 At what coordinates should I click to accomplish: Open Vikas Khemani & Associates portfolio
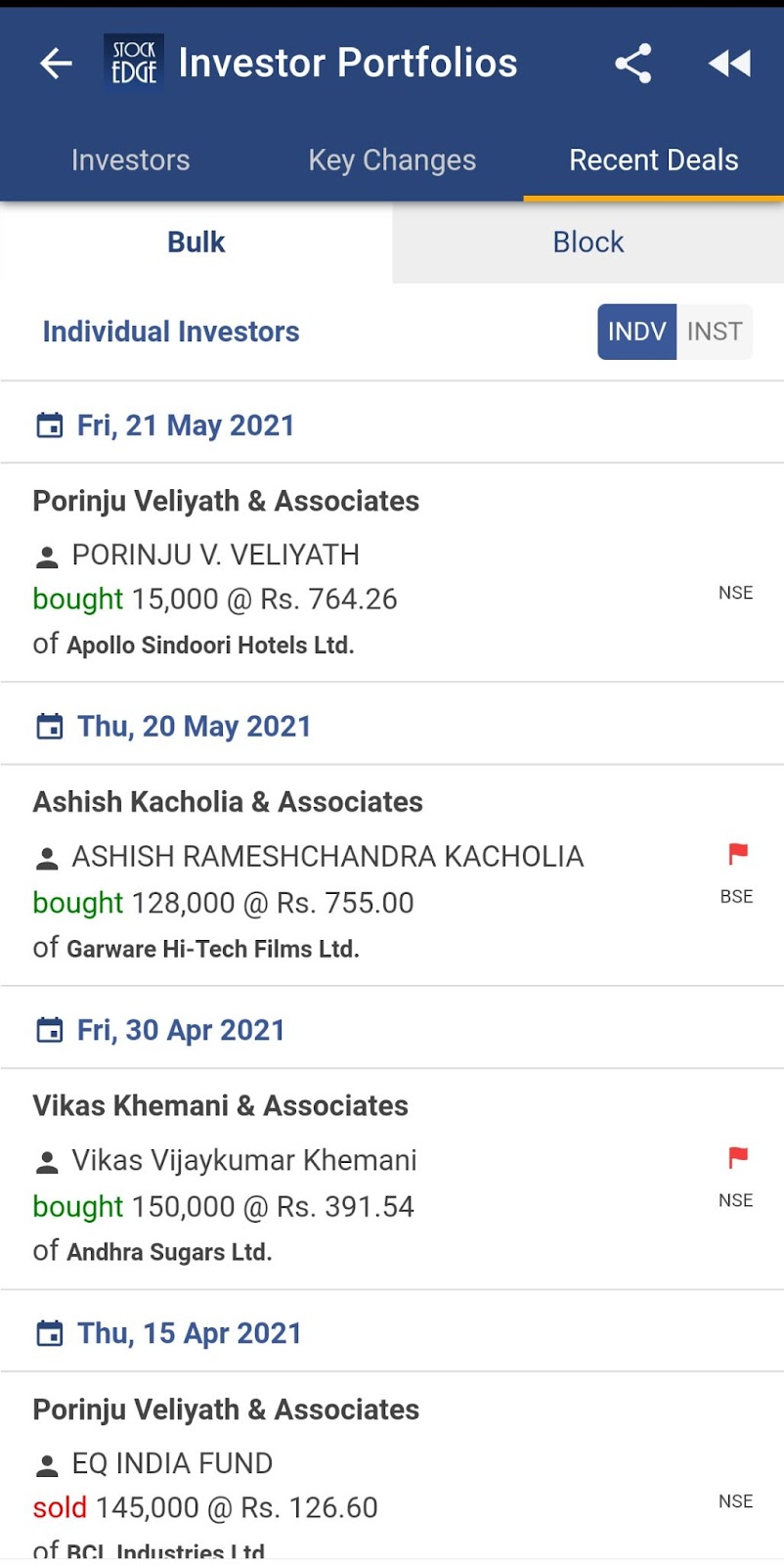(221, 1105)
